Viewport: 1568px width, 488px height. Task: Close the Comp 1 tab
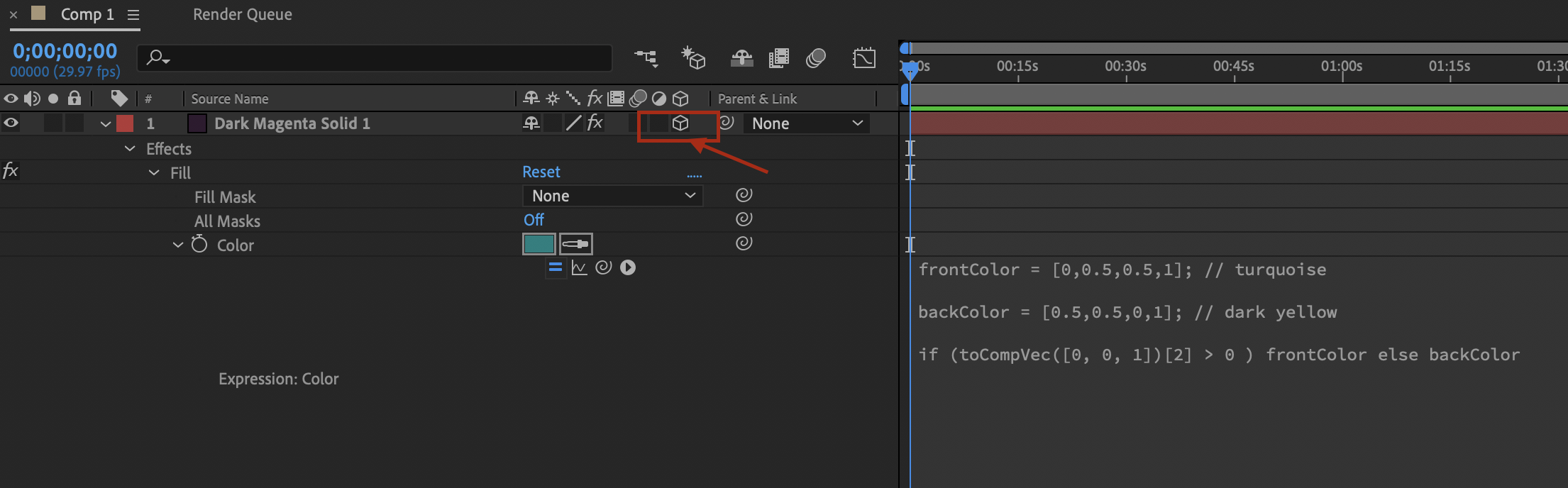(x=13, y=14)
